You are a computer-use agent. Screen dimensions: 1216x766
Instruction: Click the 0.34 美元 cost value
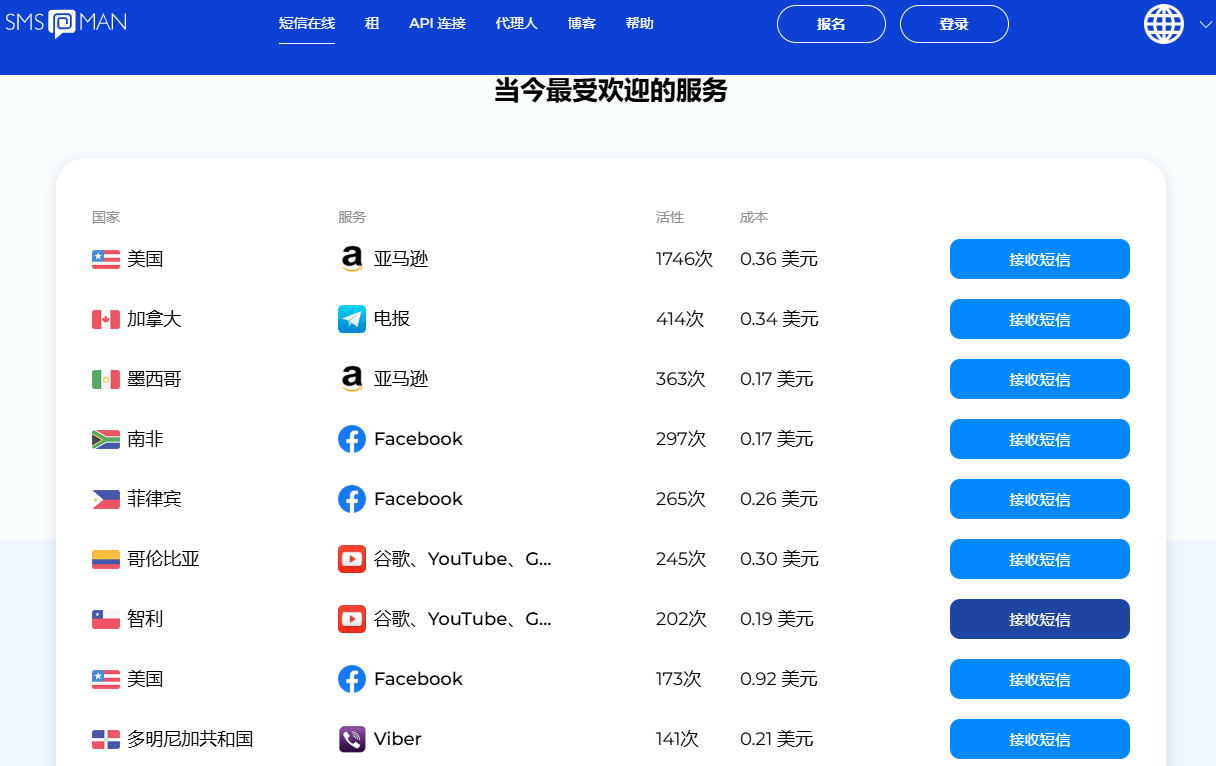click(779, 319)
